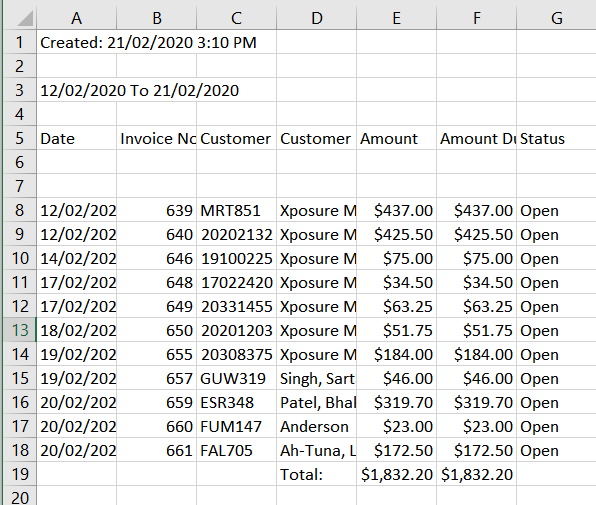Click the Patel, Bhal customer name cell
Viewport: 596px width, 505px height.
[317, 402]
